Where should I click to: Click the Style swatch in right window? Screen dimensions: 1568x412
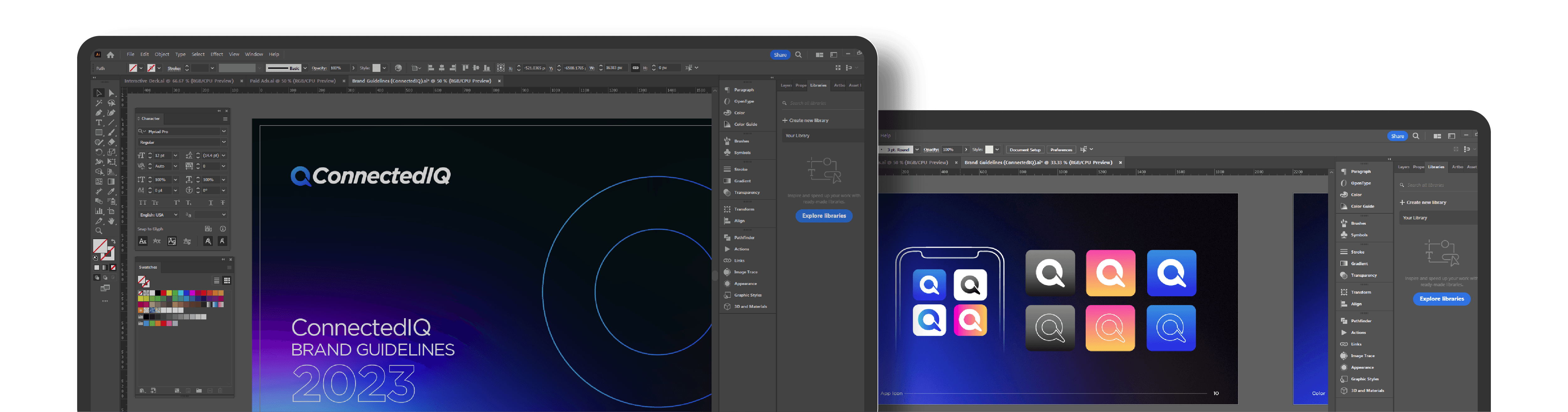pos(989,149)
